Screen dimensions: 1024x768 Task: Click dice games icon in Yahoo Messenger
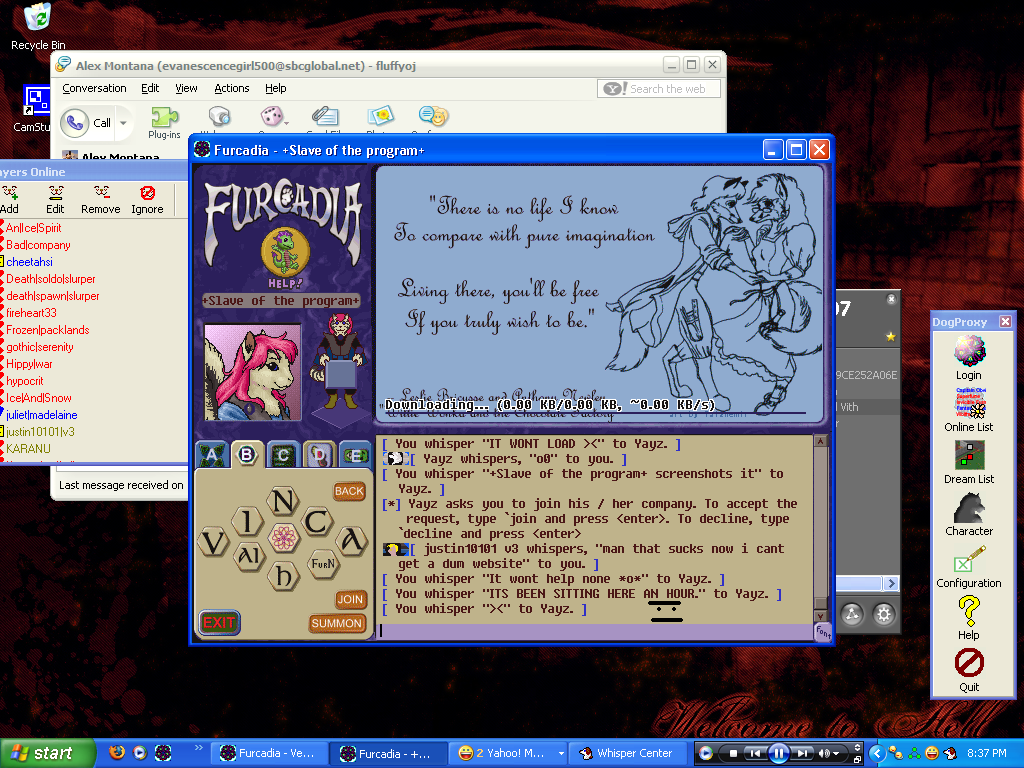point(272,117)
